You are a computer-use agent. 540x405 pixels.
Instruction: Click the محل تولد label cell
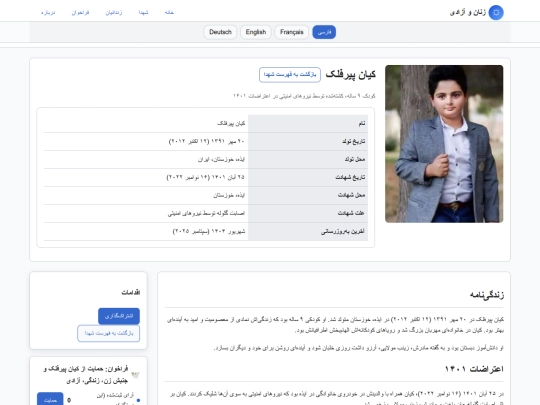[x=308, y=159]
